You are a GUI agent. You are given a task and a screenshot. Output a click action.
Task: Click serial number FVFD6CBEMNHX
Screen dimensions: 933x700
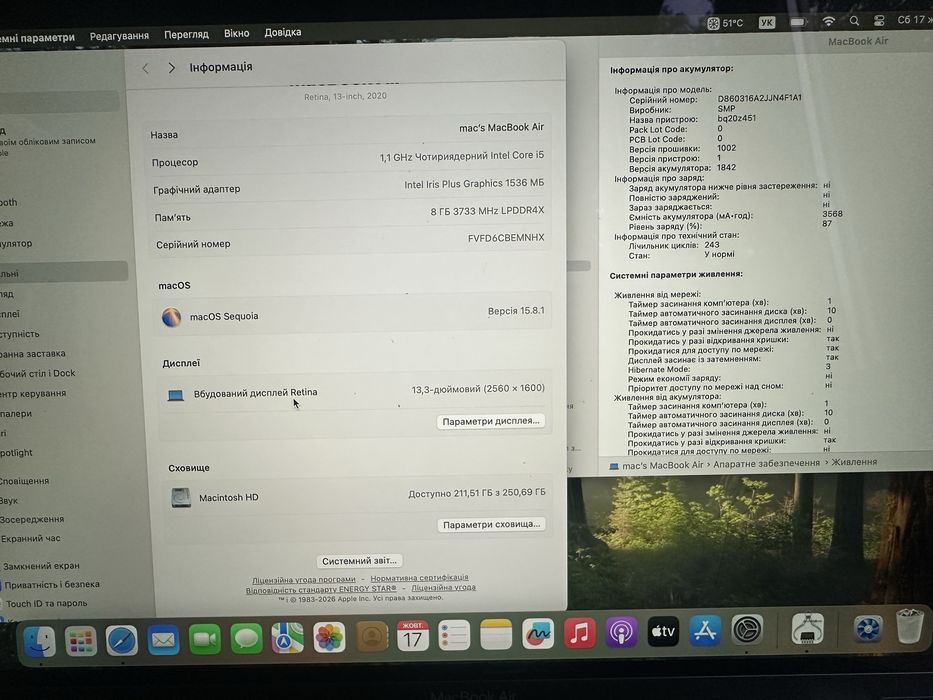[x=506, y=238]
